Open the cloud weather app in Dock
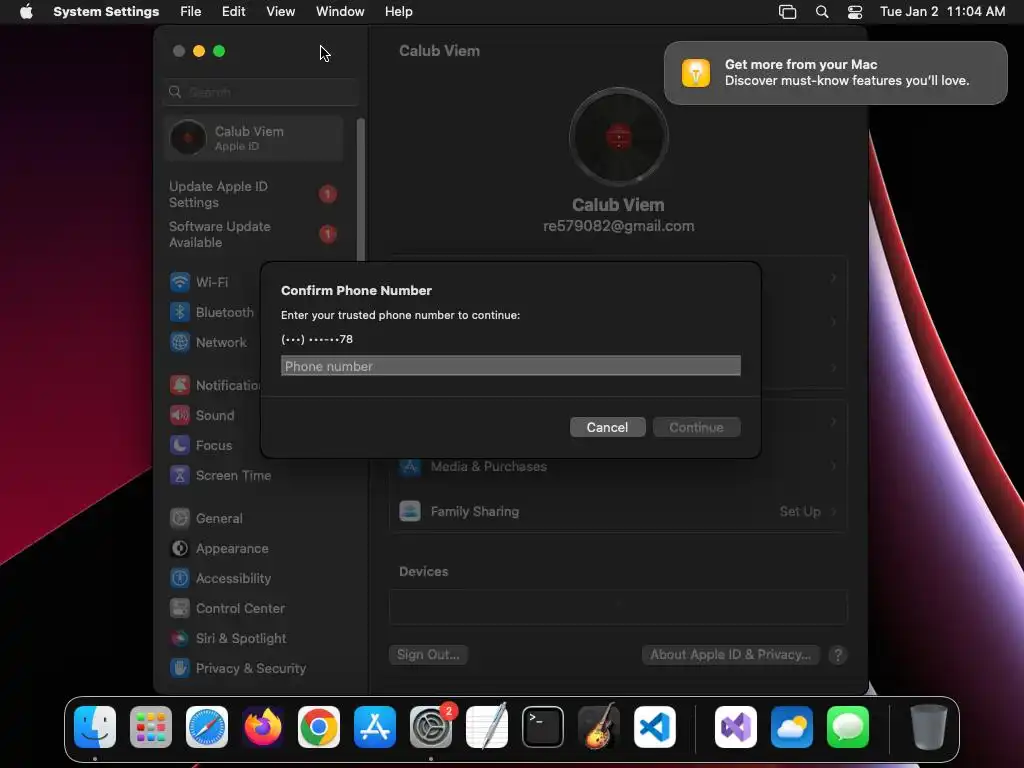The width and height of the screenshot is (1024, 768). (x=792, y=727)
